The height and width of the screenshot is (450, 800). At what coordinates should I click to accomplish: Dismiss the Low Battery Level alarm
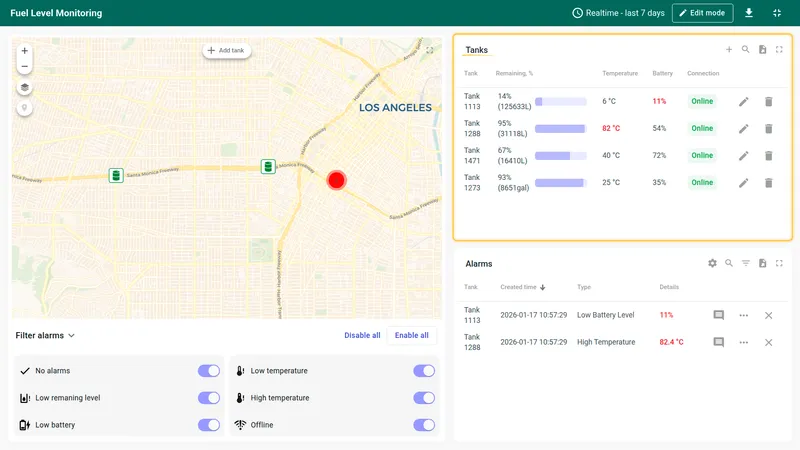(x=768, y=315)
